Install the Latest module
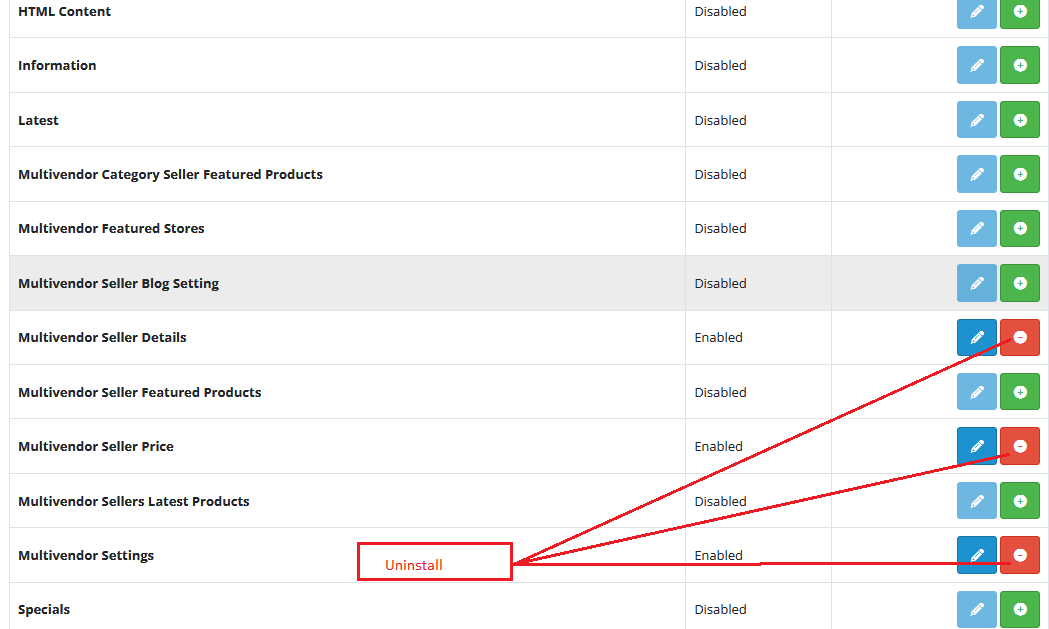The image size is (1049, 629). (x=1019, y=119)
